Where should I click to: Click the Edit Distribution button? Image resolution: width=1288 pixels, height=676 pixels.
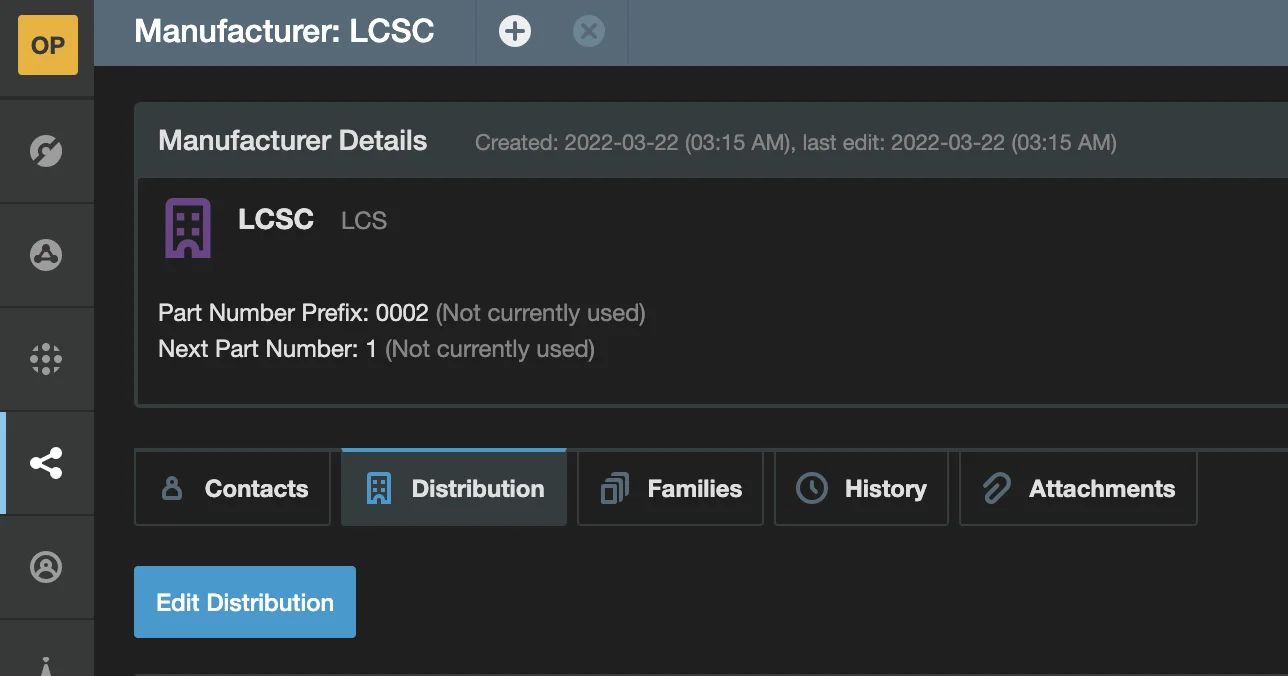click(x=245, y=602)
